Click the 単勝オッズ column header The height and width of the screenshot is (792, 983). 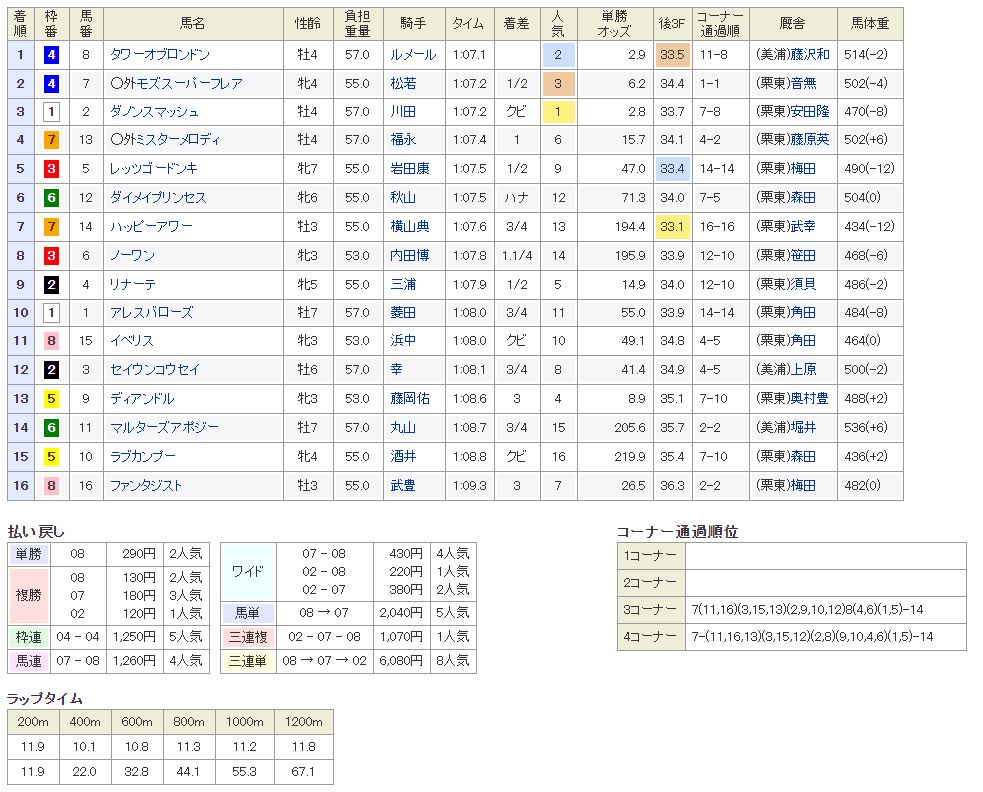(615, 24)
